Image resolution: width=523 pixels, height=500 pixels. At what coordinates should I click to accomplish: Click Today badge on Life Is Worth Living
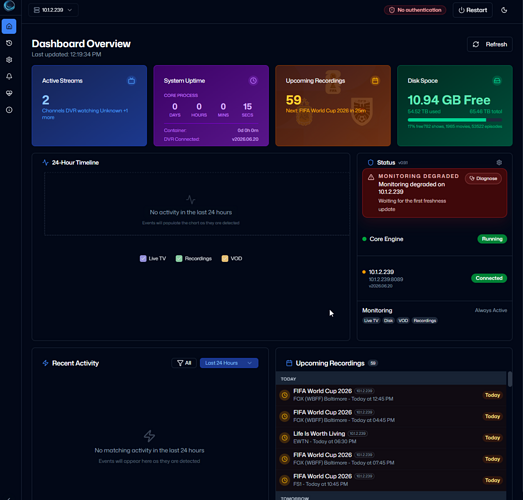click(x=492, y=438)
